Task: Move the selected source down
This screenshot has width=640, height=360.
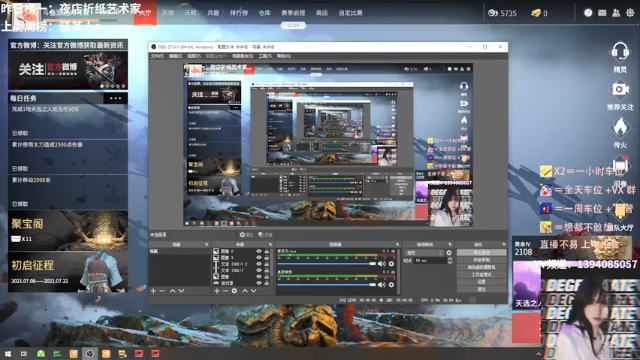Action: point(253,291)
